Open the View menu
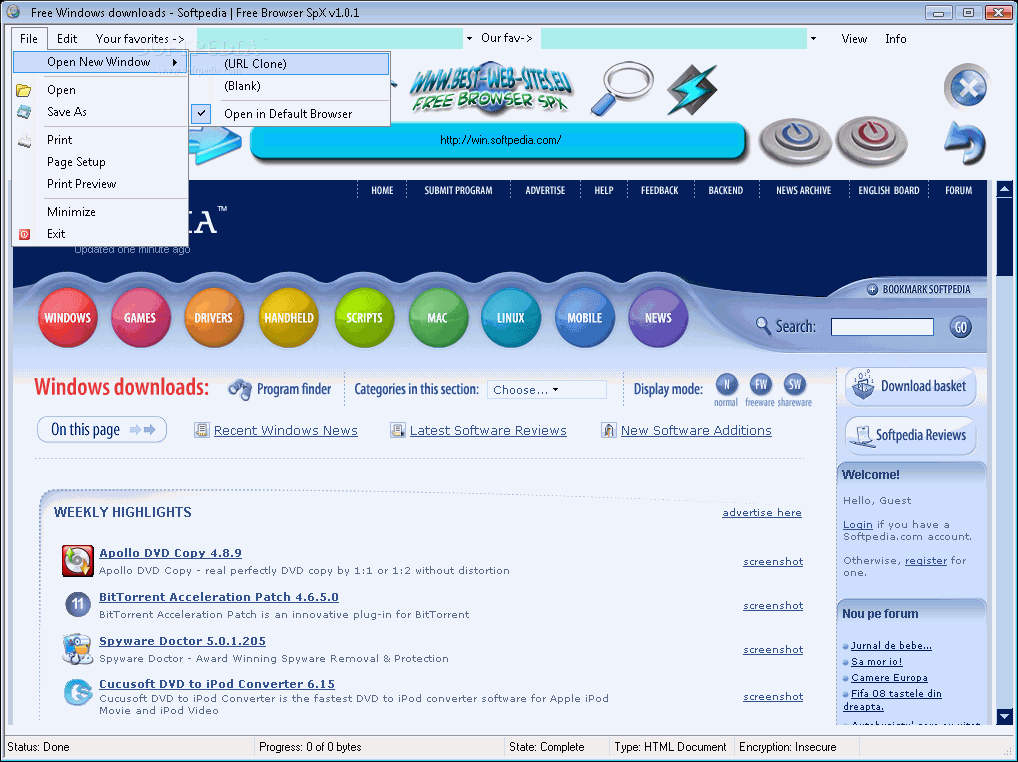 click(x=854, y=39)
